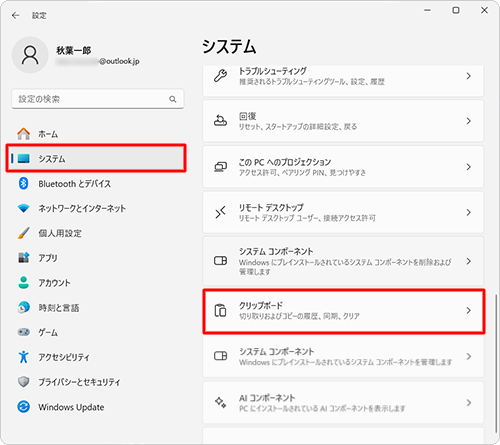This screenshot has height=445, width=500.
Task: Click the Bluetooth icon in sidebar
Action: click(x=24, y=183)
